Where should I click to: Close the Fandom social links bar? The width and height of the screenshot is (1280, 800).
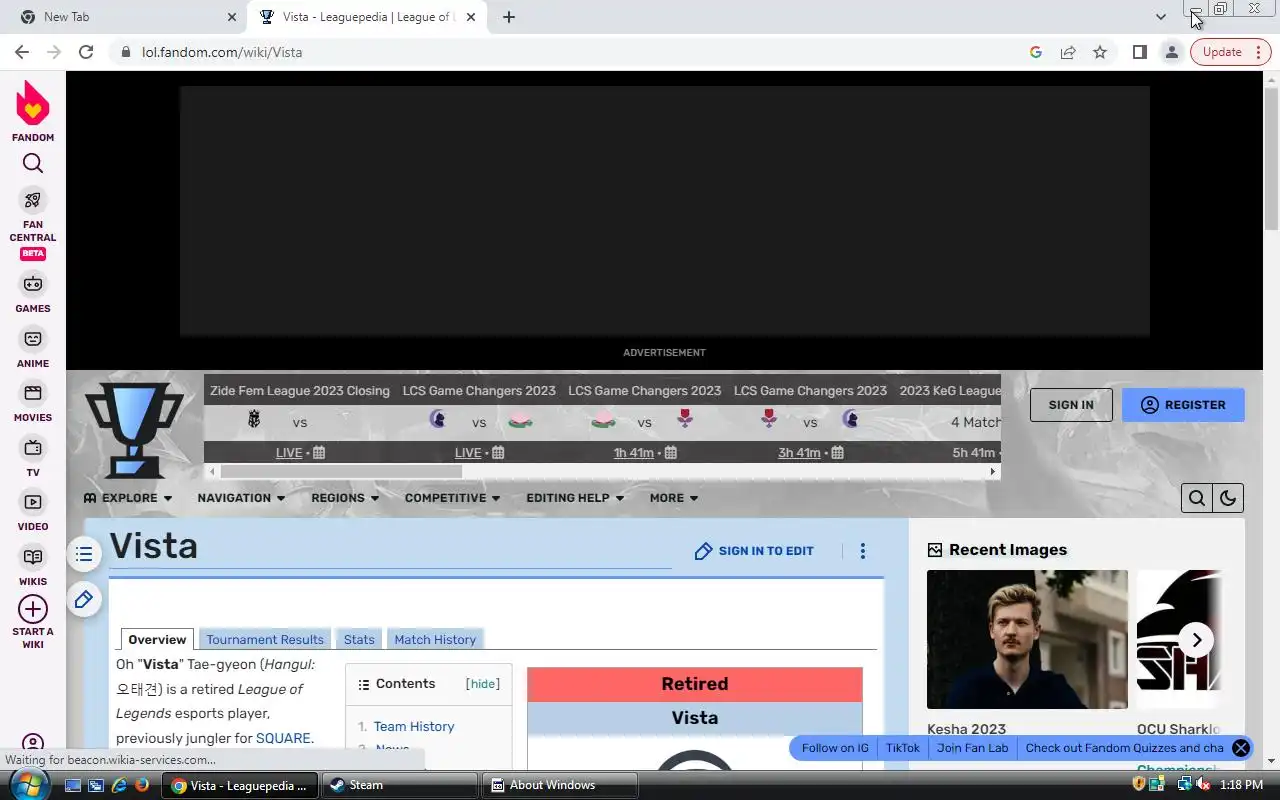coord(1241,748)
